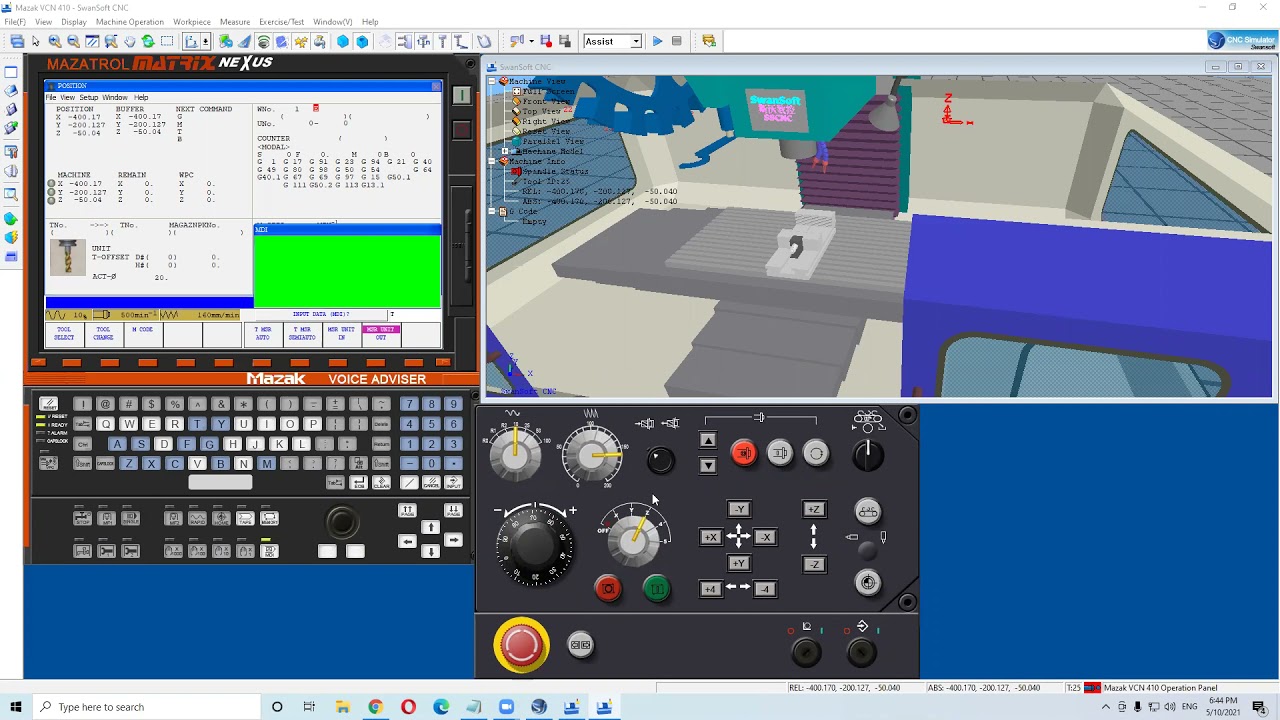This screenshot has width=1280, height=720.
Task: Click the green cycle start button
Action: pyautogui.click(x=657, y=588)
